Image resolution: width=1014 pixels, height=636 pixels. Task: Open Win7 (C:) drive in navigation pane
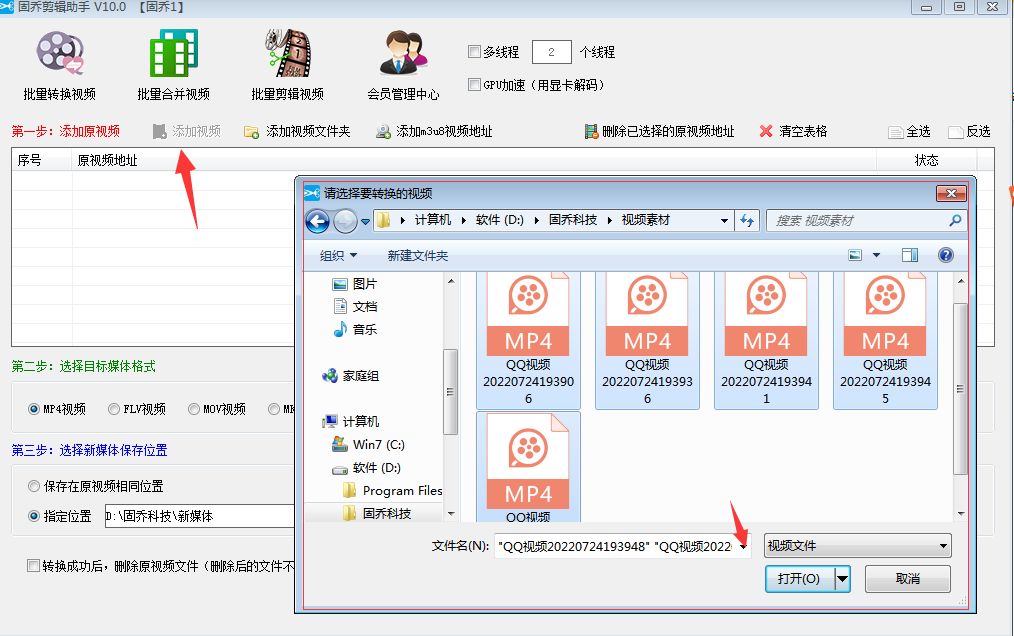pyautogui.click(x=367, y=444)
